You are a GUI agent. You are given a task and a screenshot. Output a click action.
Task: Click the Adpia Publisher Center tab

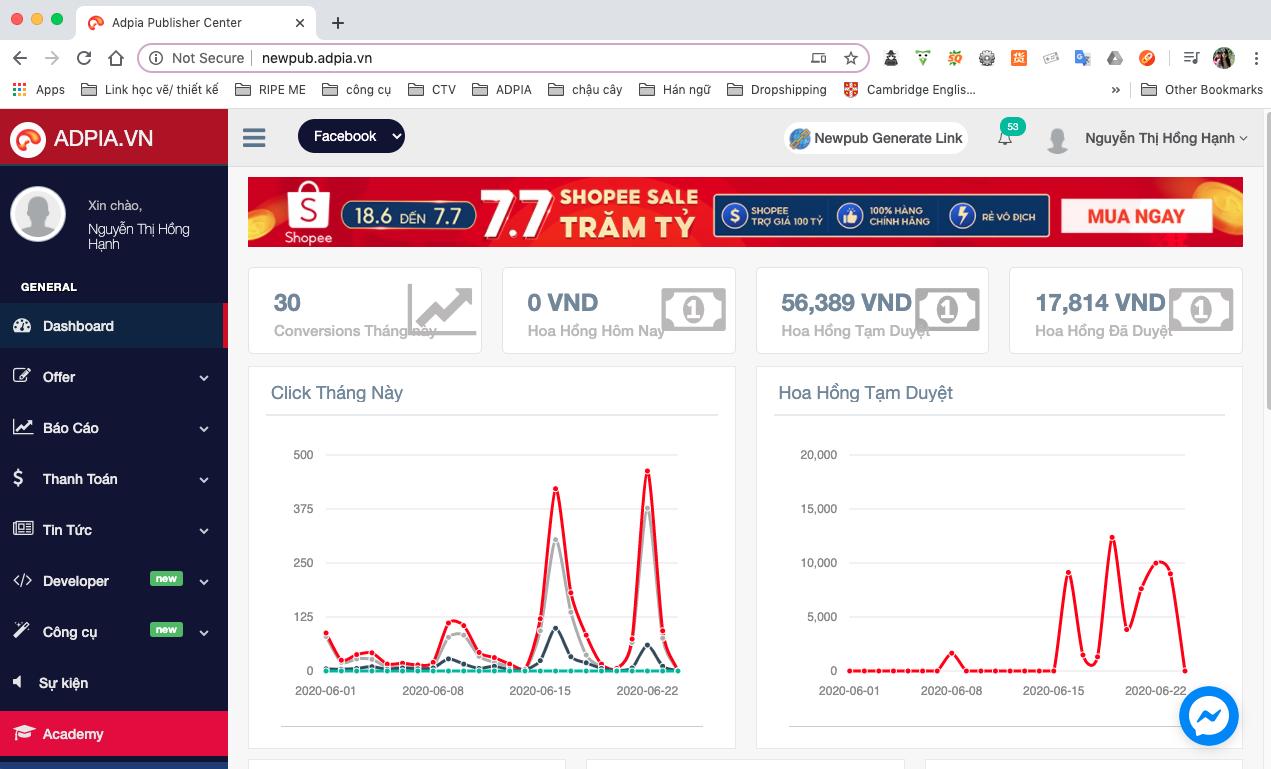coord(197,22)
